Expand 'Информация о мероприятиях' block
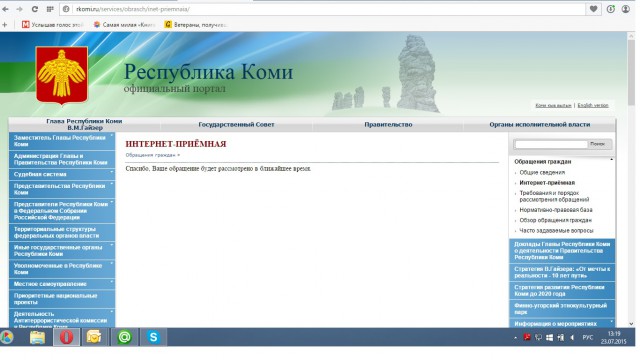 [562, 323]
